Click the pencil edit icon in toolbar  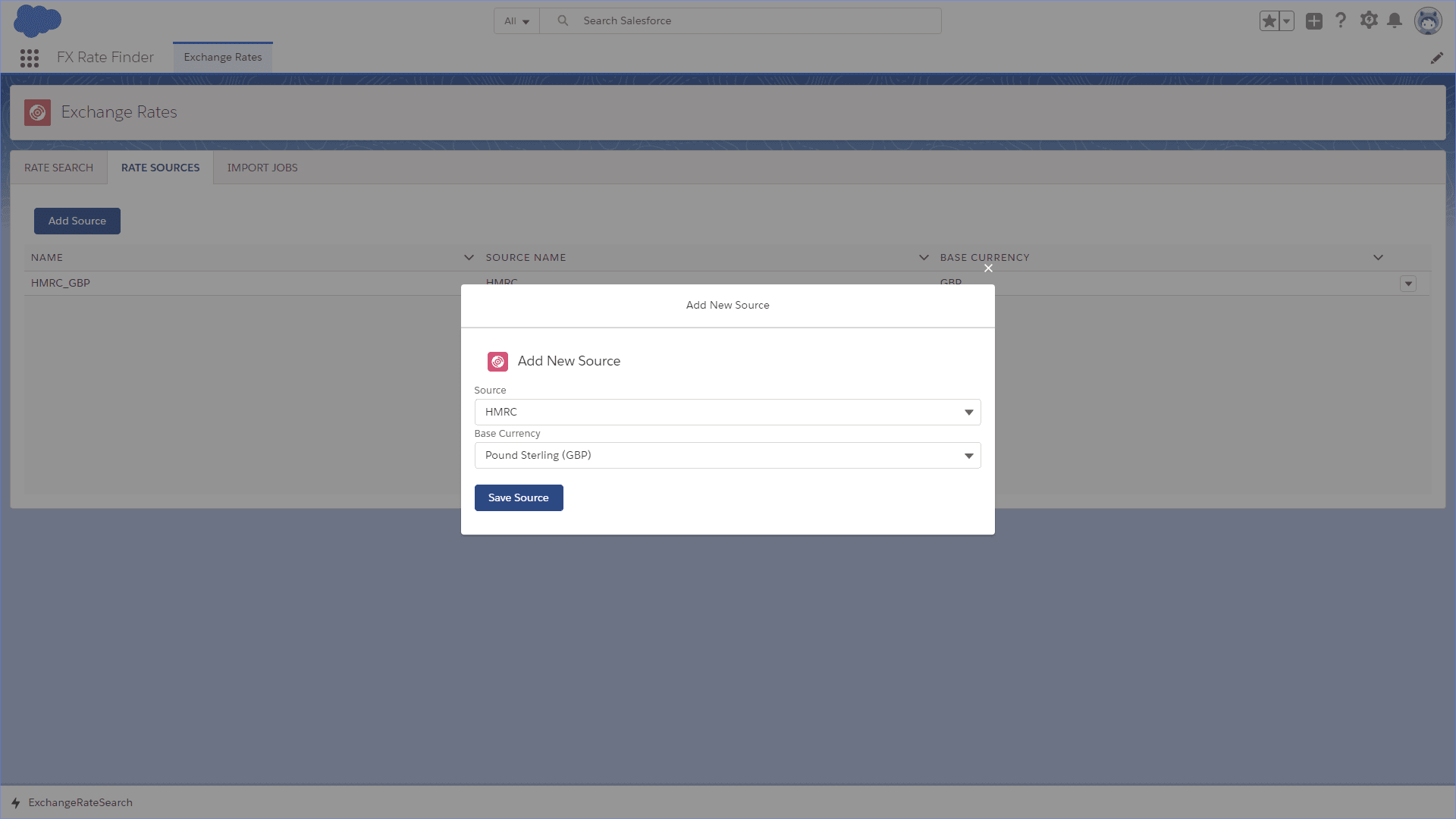(x=1437, y=58)
